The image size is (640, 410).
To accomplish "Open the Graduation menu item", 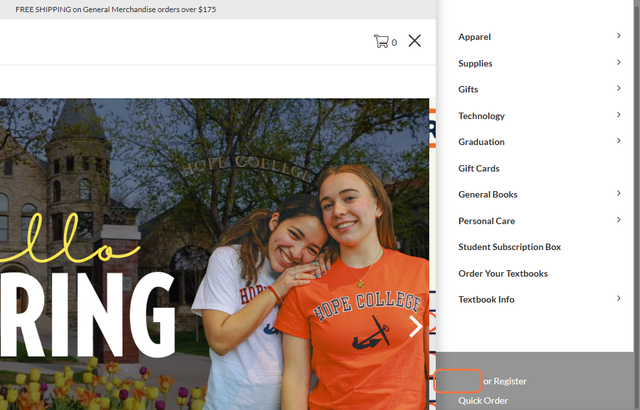I will pyautogui.click(x=481, y=142).
